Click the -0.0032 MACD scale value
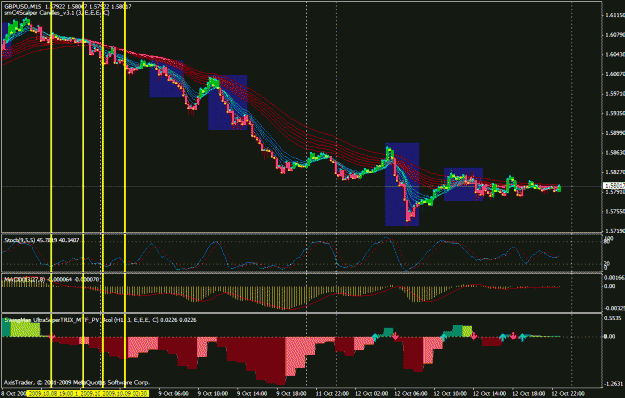This screenshot has height=398, width=625. [615, 308]
